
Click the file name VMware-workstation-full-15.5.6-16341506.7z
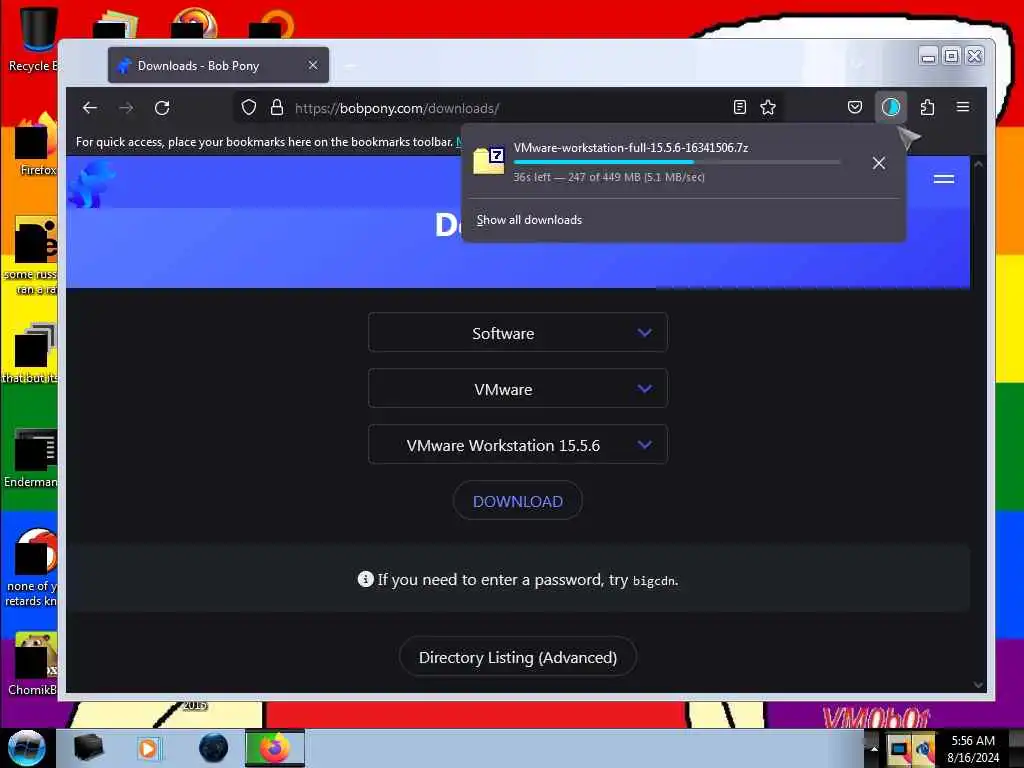point(631,148)
